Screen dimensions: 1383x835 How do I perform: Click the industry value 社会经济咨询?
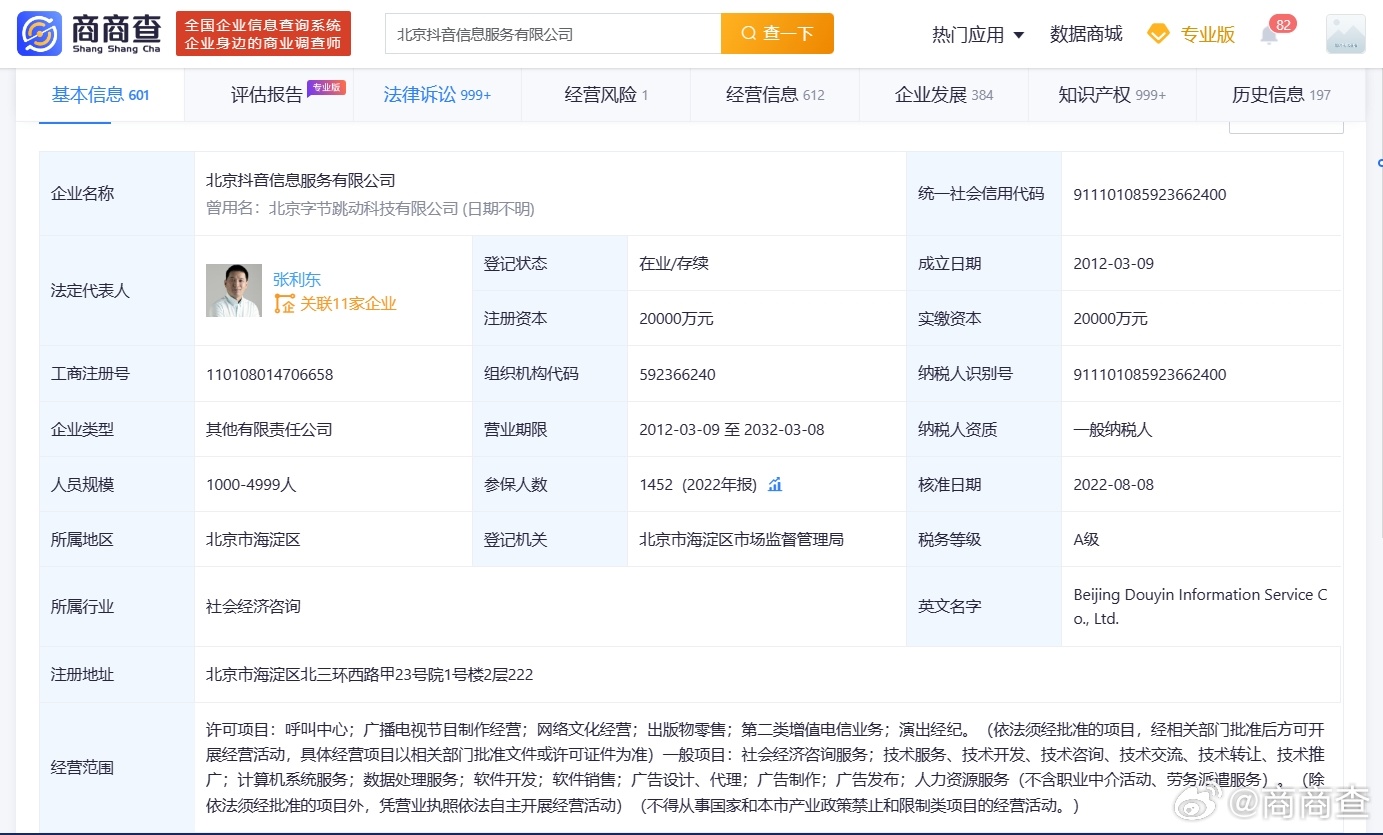253,606
